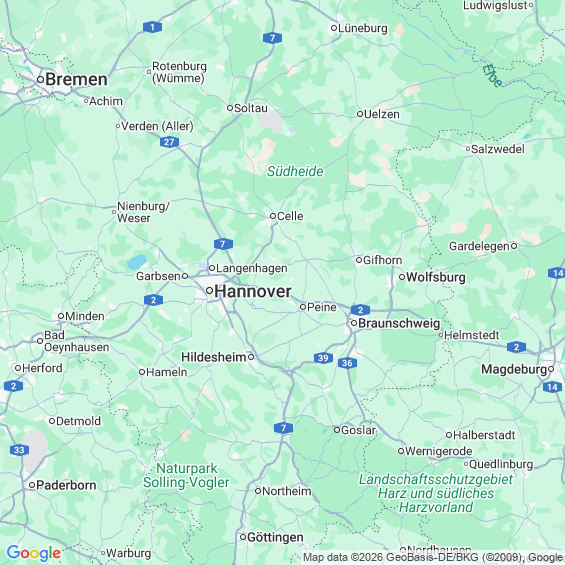Click the Bremen city marker

tap(40, 79)
